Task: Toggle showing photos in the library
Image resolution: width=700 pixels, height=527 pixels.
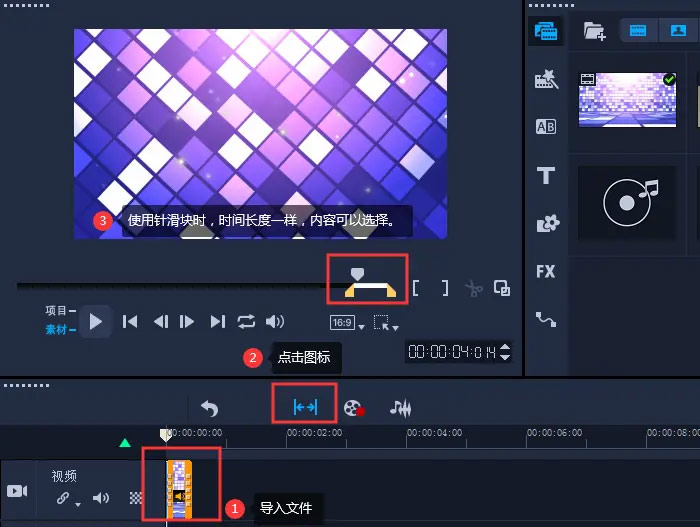Action: pyautogui.click(x=678, y=30)
